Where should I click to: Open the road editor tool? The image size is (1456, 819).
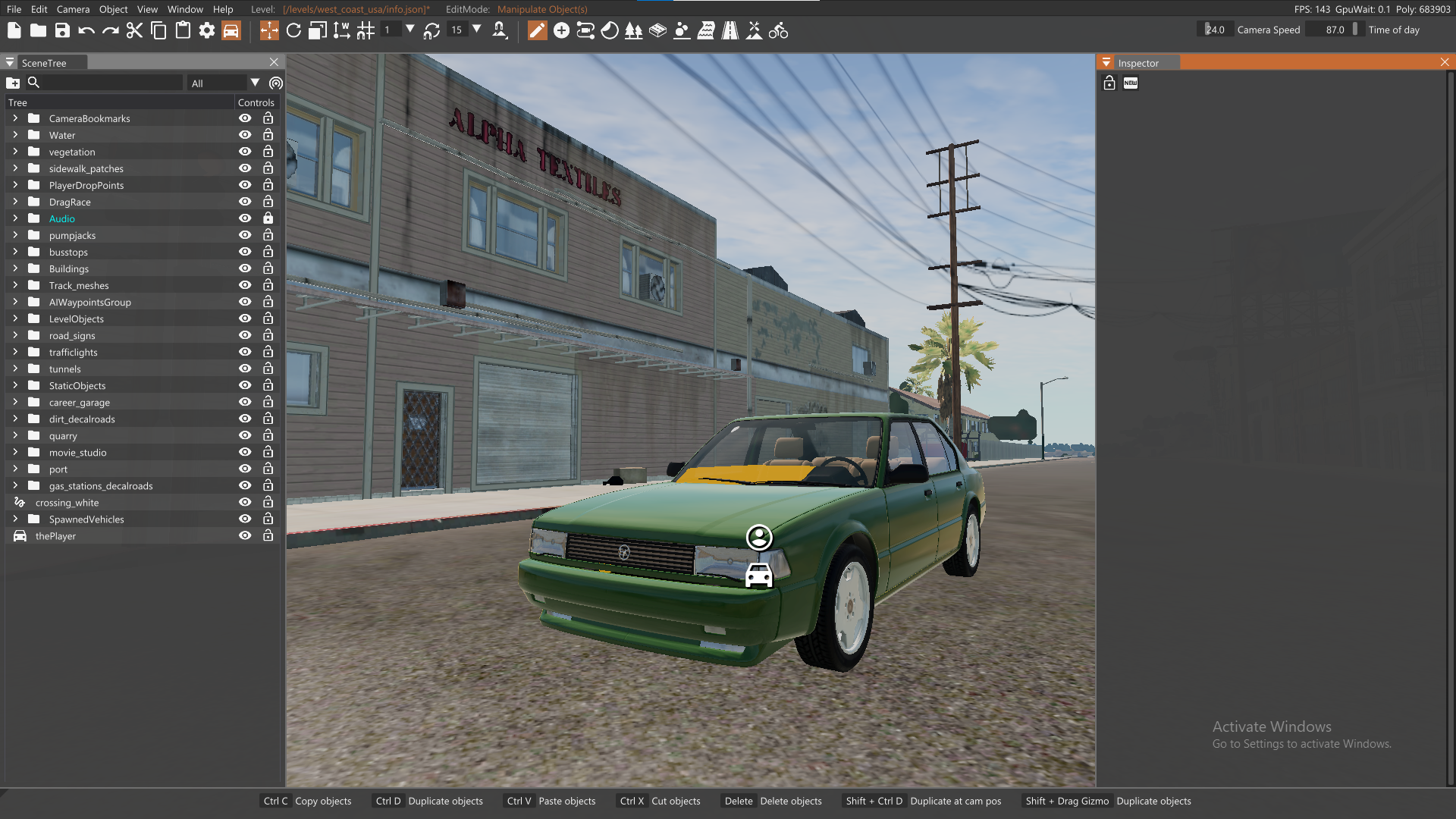pos(730,30)
